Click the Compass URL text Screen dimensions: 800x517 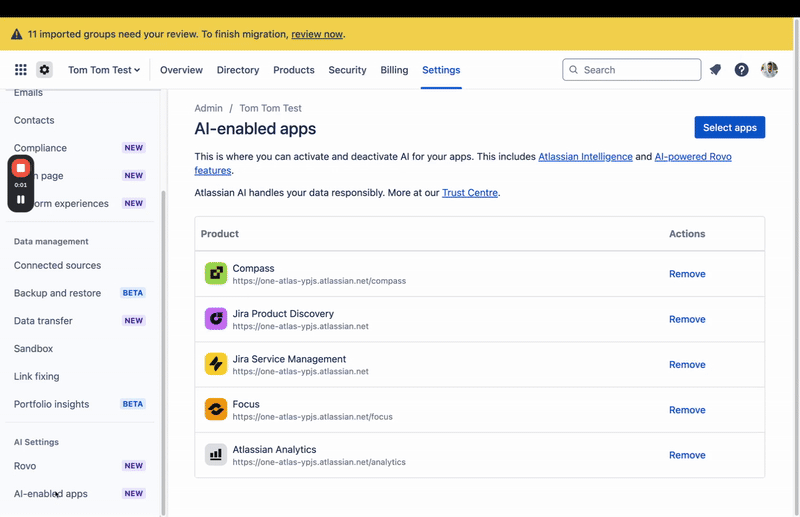point(319,281)
